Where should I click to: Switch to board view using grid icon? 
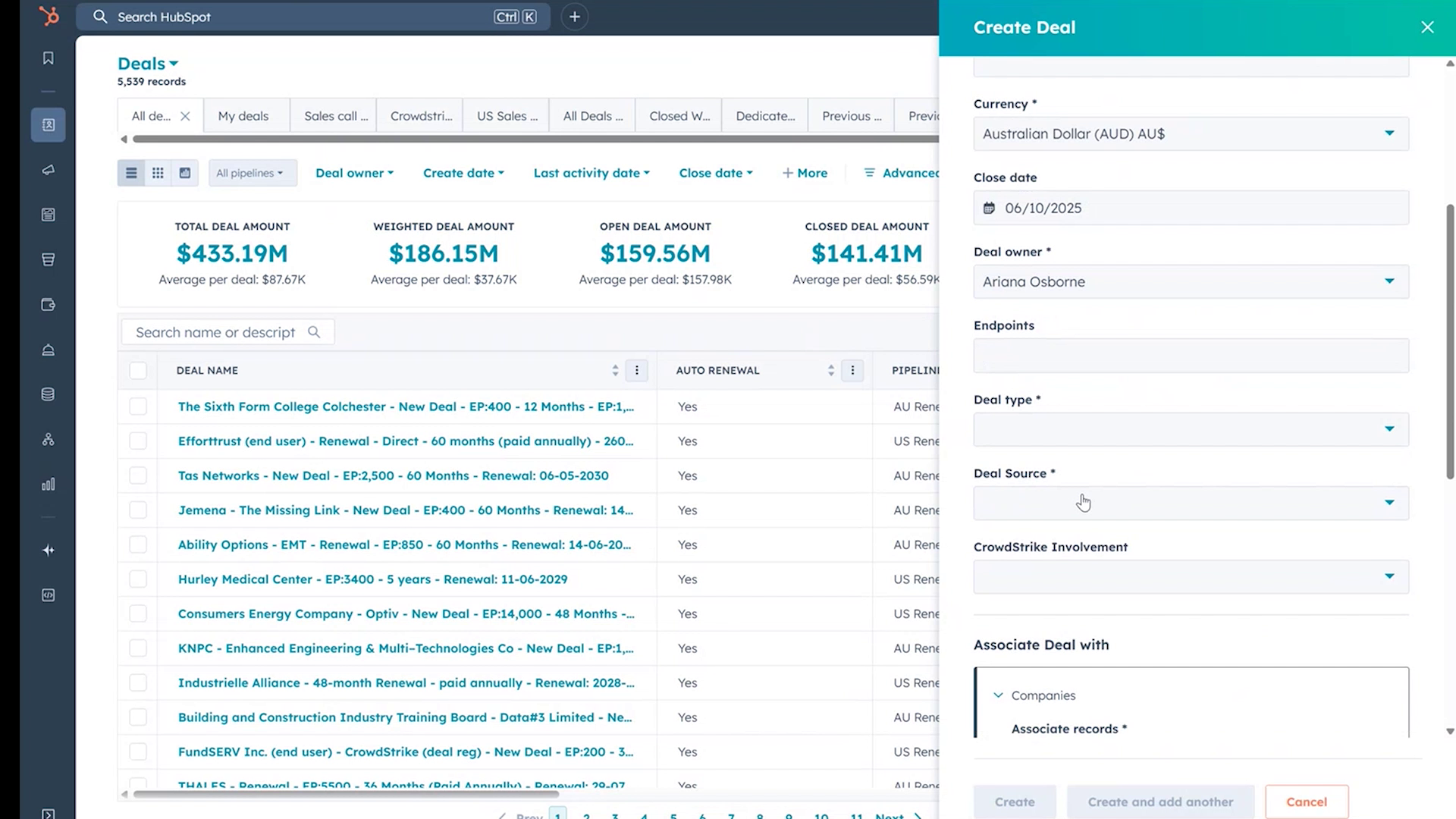point(158,172)
